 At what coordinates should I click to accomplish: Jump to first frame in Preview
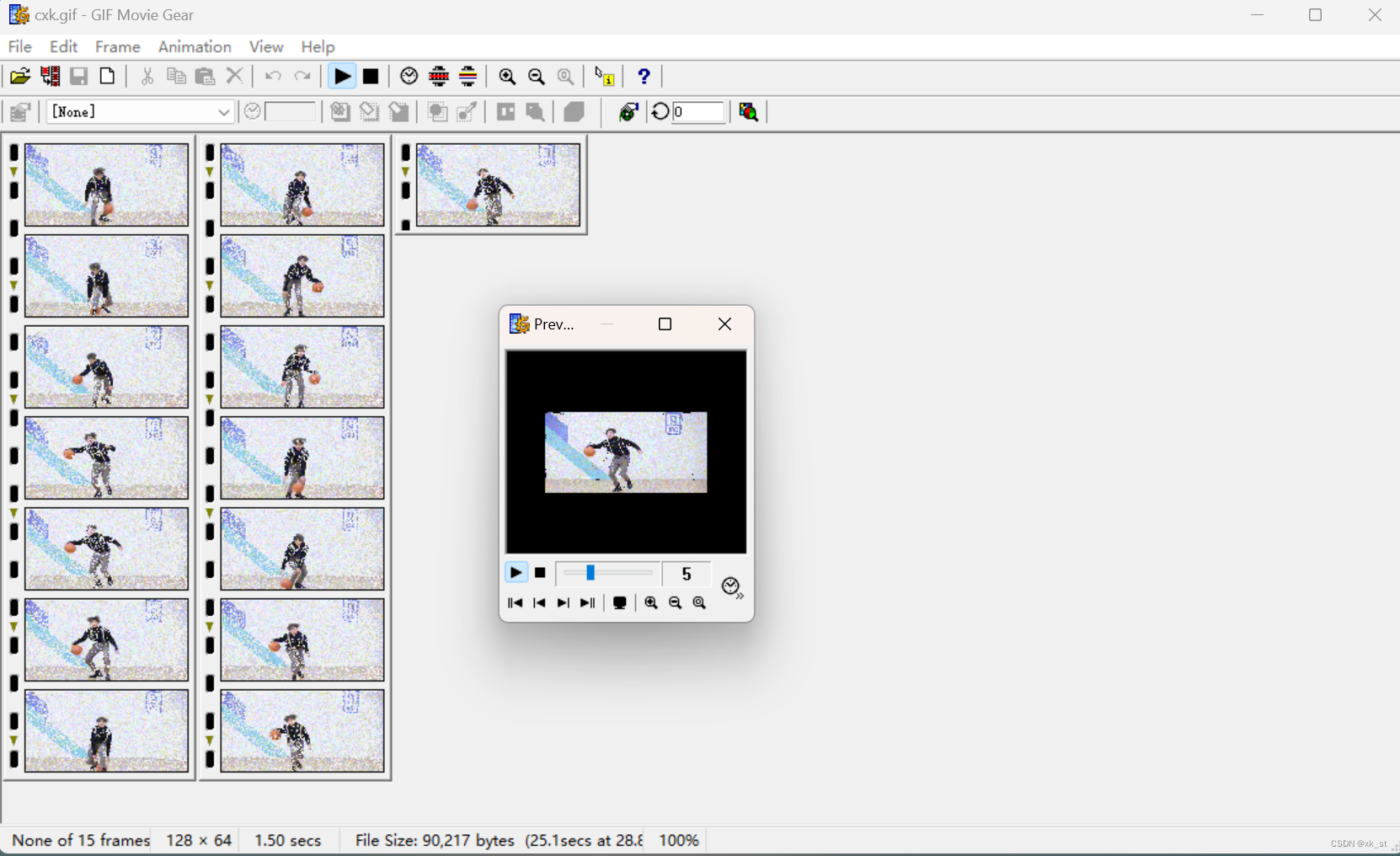[516, 603]
